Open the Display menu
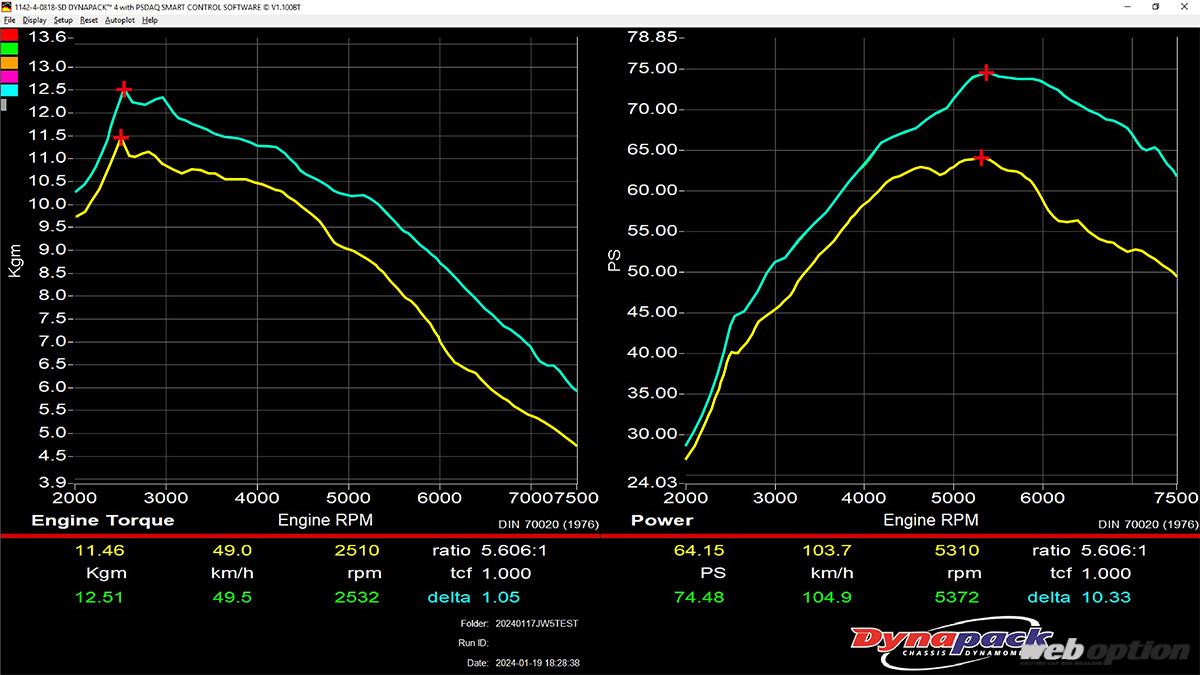Screen dimensions: 1200x675 (x=34, y=20)
